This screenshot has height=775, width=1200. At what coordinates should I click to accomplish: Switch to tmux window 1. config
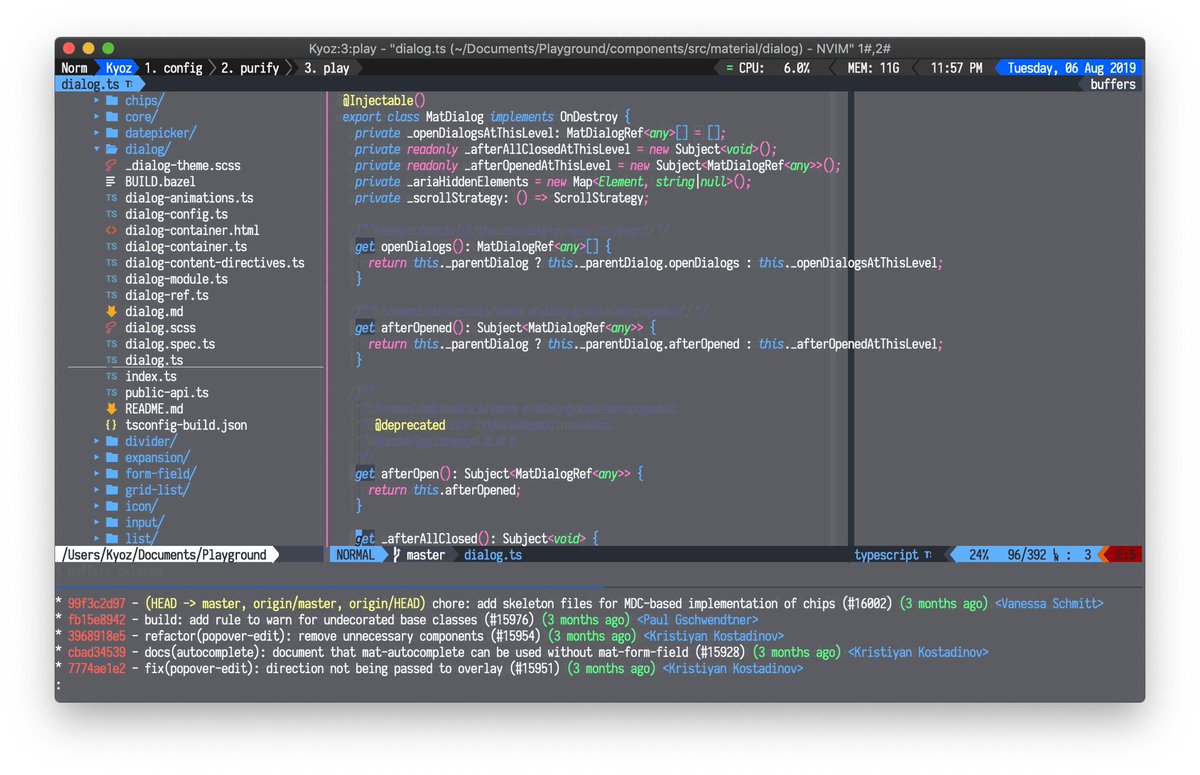[173, 68]
